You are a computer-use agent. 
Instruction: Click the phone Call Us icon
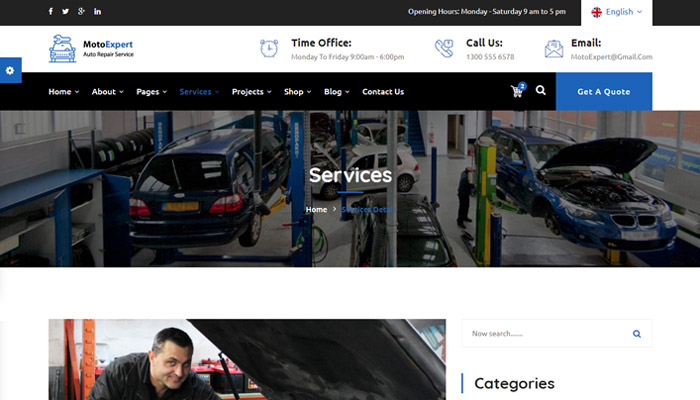[444, 48]
